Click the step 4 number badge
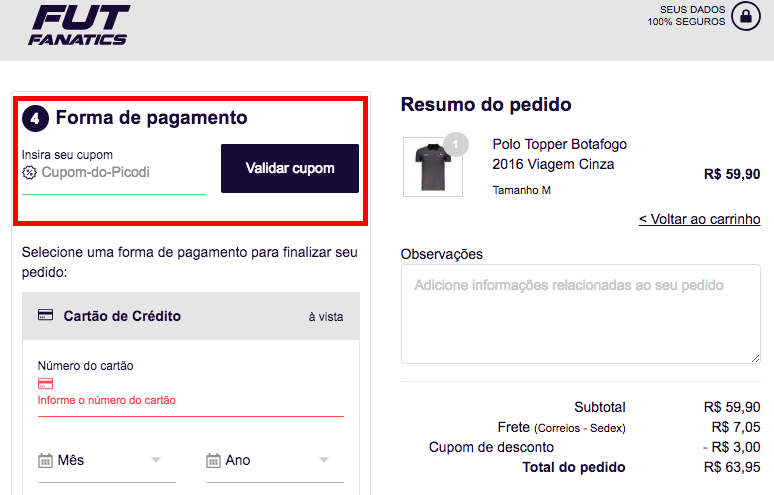This screenshot has width=774, height=495. 35,118
